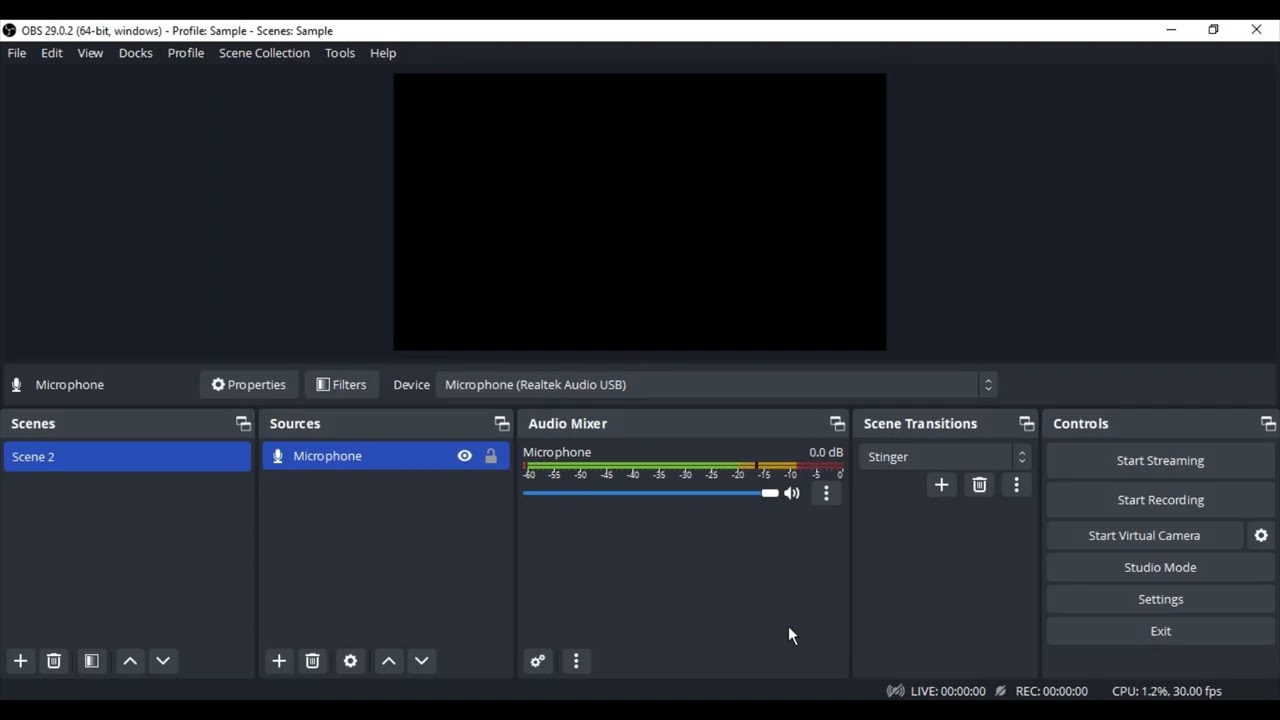Move source down arrow in Sources dock
This screenshot has height=720, width=1280.
click(x=422, y=661)
